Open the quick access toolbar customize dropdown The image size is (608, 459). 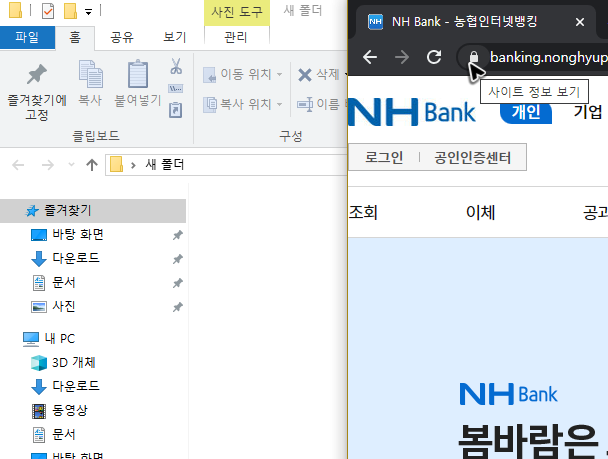(89, 12)
